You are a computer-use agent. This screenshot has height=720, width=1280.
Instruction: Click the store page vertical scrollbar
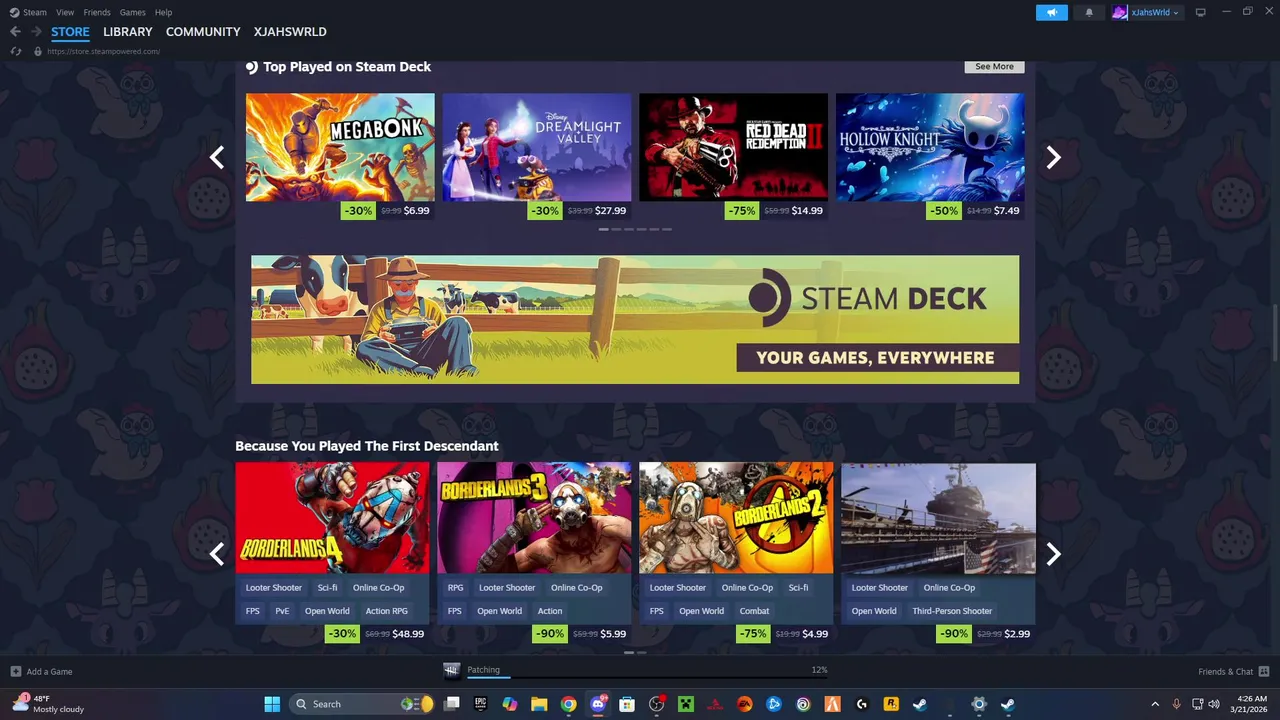[1274, 335]
